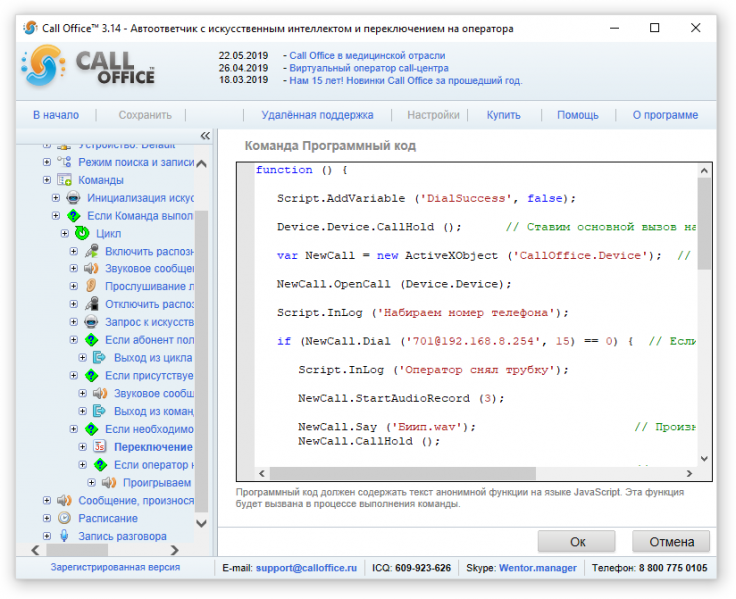Open the Настройки menu item
The height and width of the screenshot is (599, 736).
pos(433,115)
